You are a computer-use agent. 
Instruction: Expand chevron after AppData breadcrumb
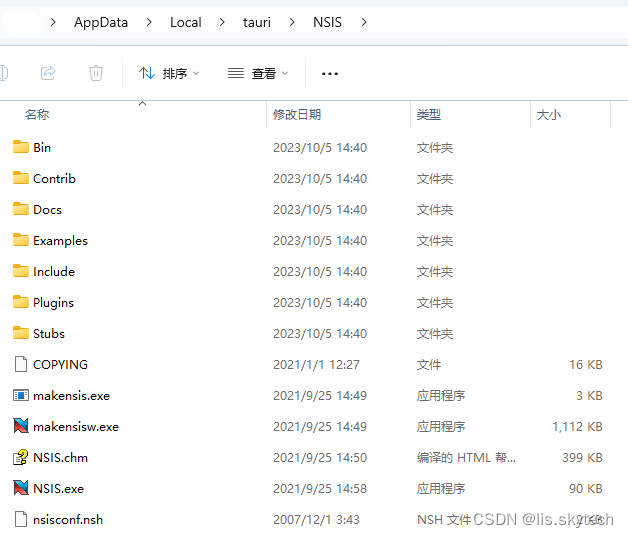pyautogui.click(x=149, y=22)
